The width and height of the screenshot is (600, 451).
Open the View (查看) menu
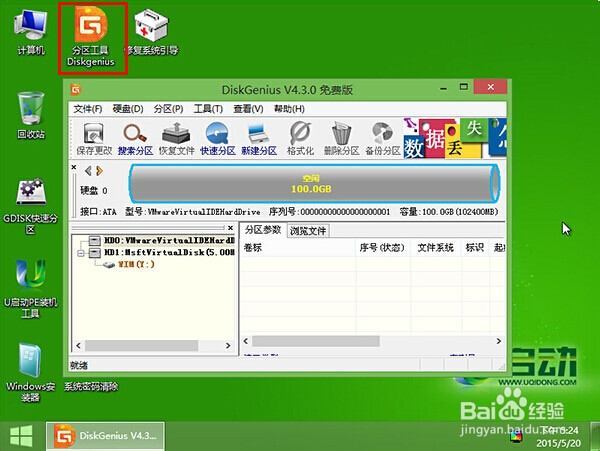point(248,109)
